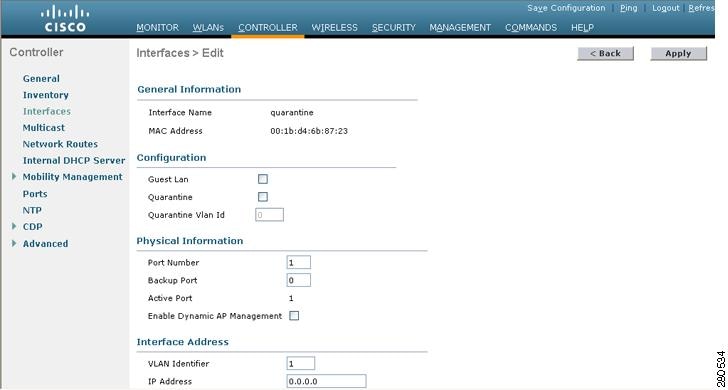
Task: Open Ports in sidebar
Action: [35, 194]
